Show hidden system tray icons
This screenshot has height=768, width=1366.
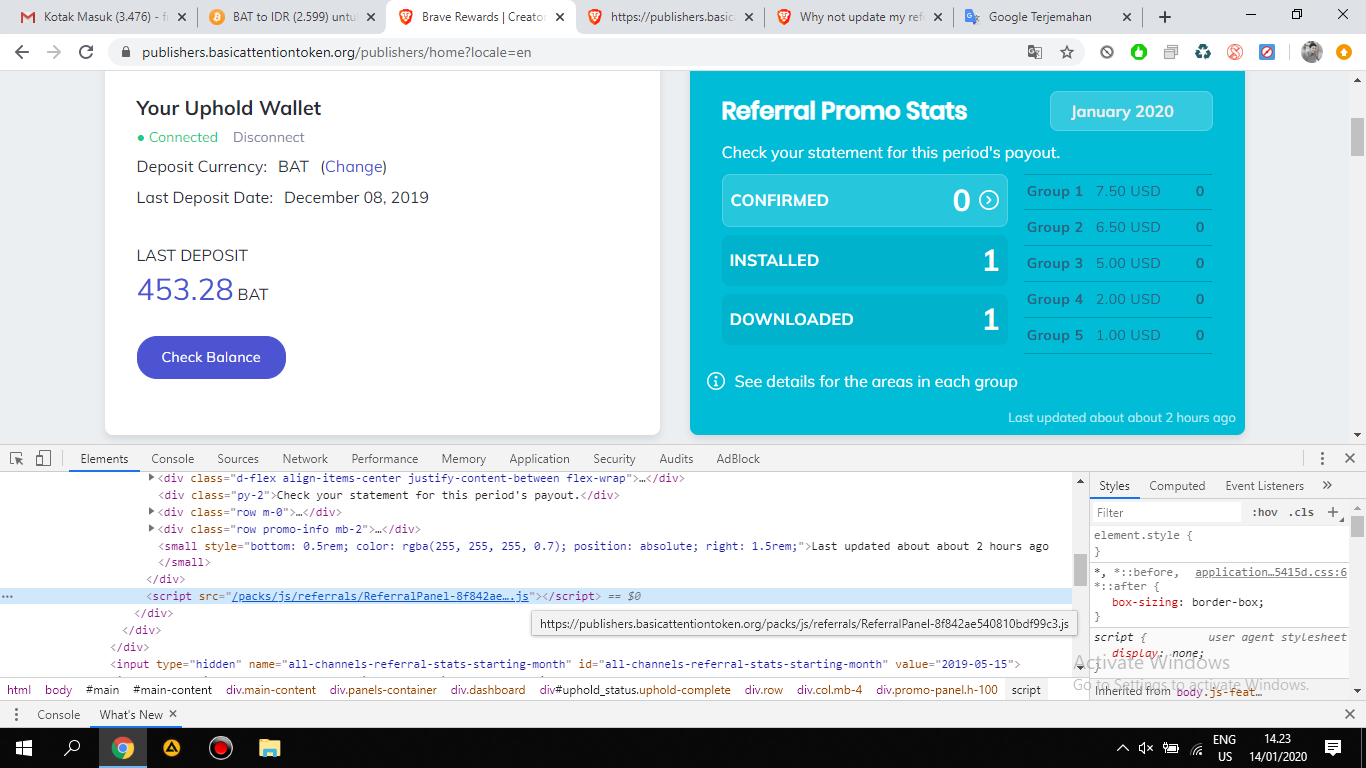pyautogui.click(x=1123, y=747)
